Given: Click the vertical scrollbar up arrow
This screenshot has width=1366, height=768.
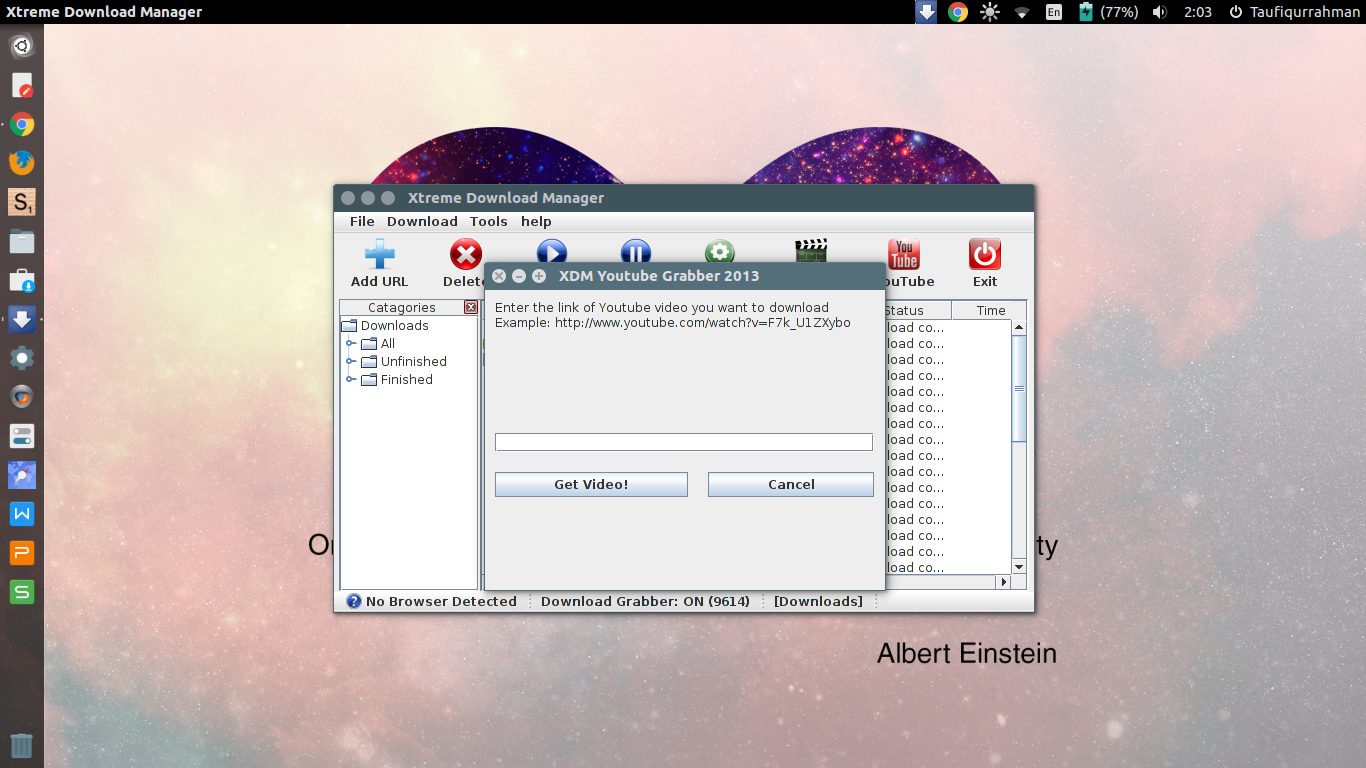Looking at the screenshot, I should click(1019, 327).
